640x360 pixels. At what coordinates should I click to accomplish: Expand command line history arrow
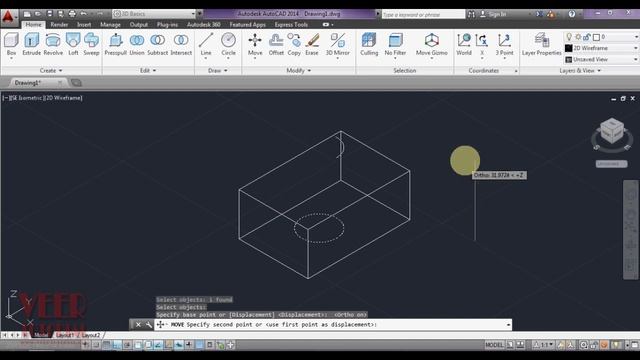coord(508,324)
